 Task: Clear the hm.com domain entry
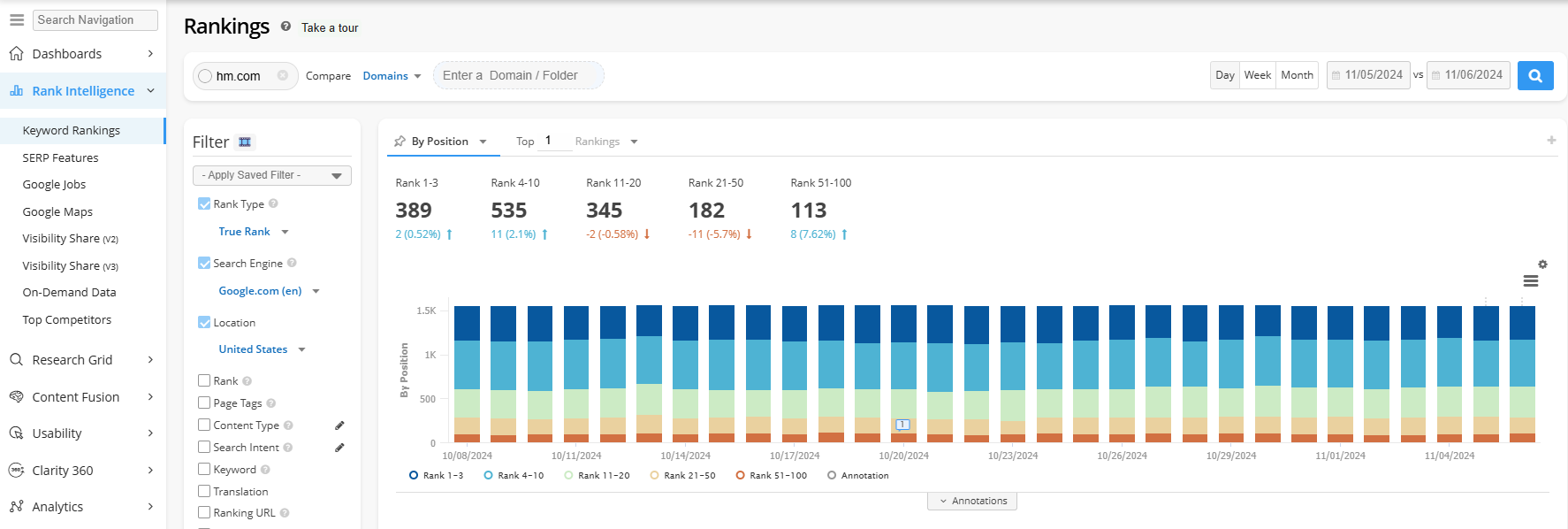283,75
